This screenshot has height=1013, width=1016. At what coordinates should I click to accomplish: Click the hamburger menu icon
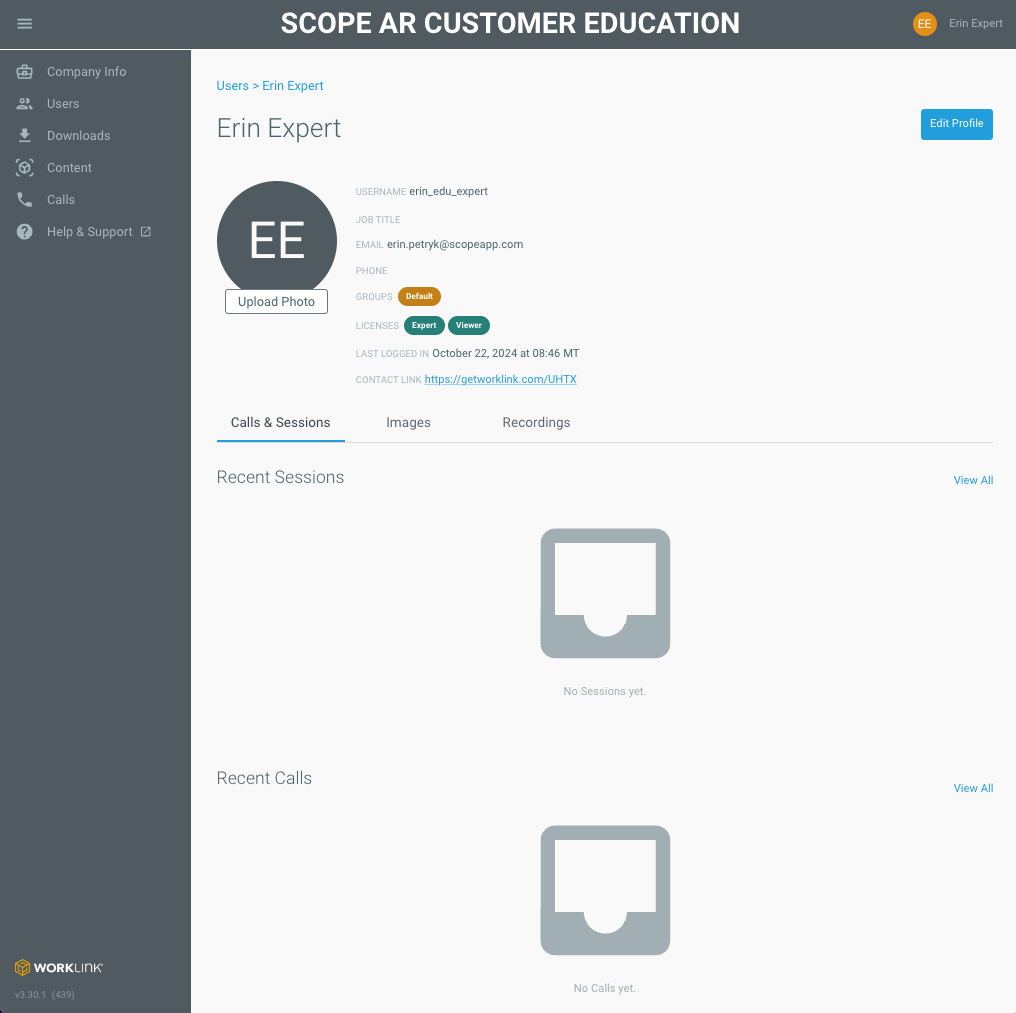[25, 24]
